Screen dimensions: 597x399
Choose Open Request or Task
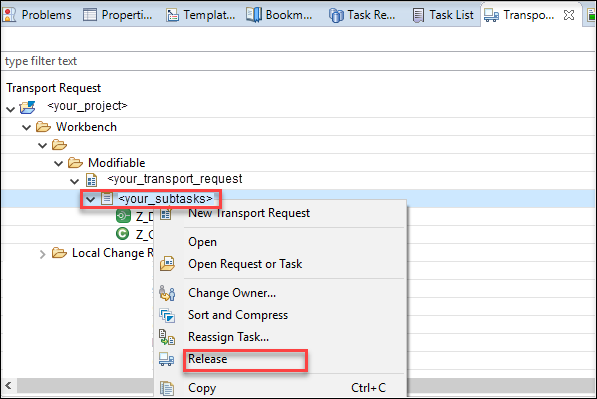click(245, 264)
